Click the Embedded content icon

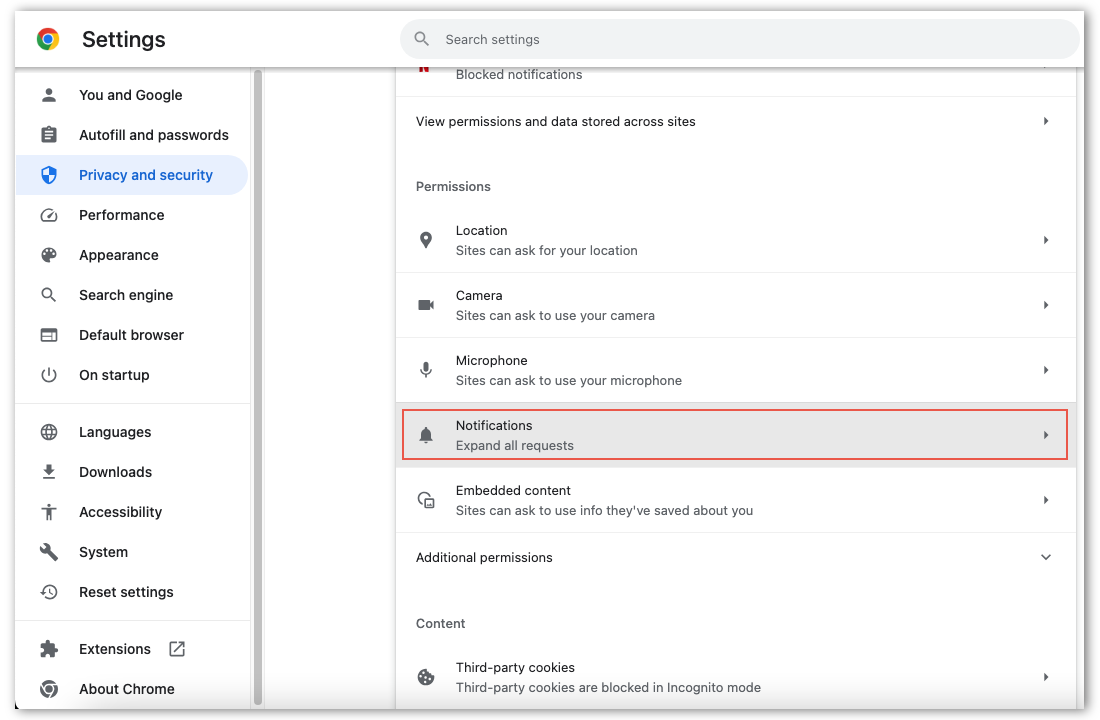pyautogui.click(x=426, y=499)
